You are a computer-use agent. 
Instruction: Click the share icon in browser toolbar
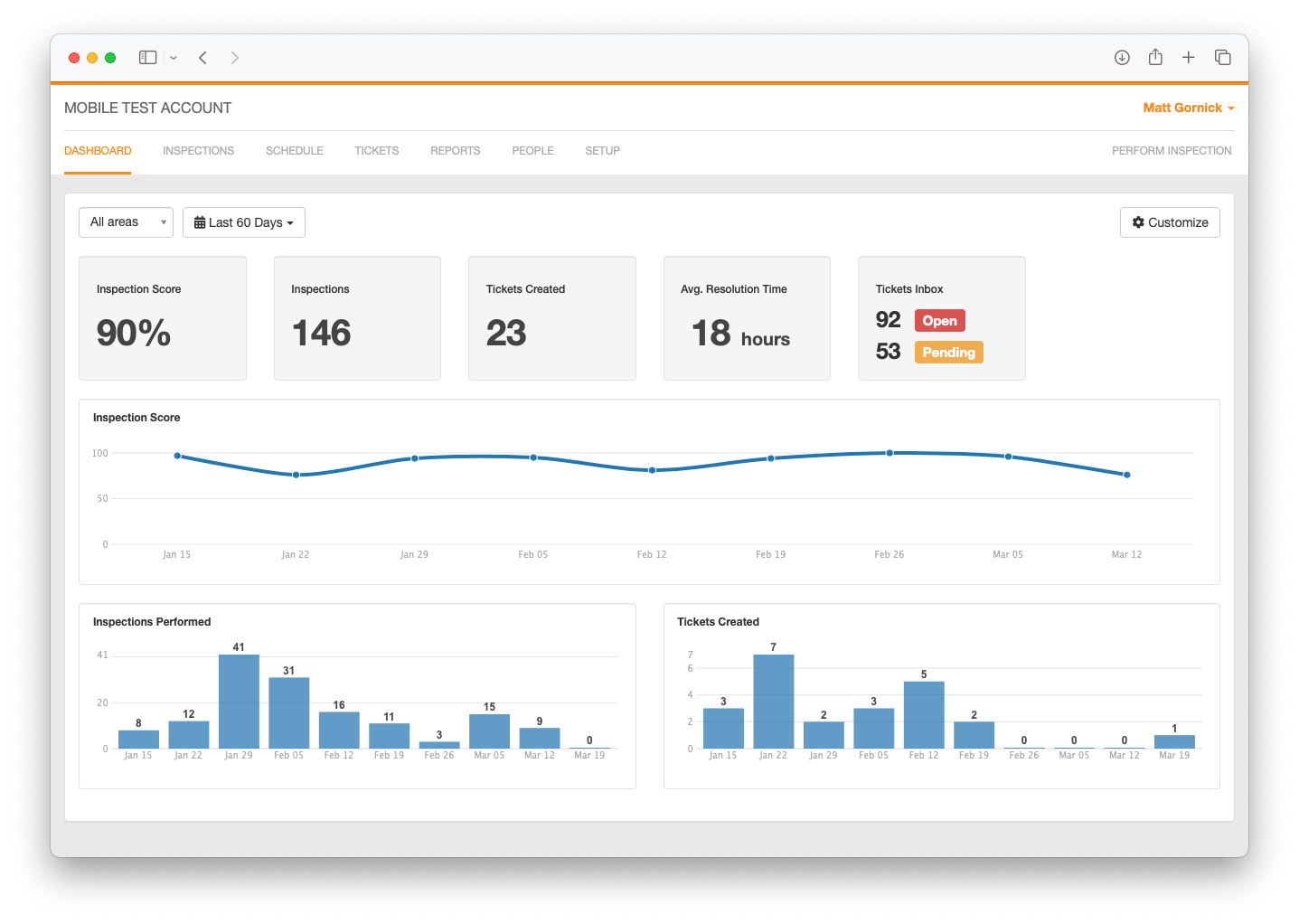[x=1155, y=57]
